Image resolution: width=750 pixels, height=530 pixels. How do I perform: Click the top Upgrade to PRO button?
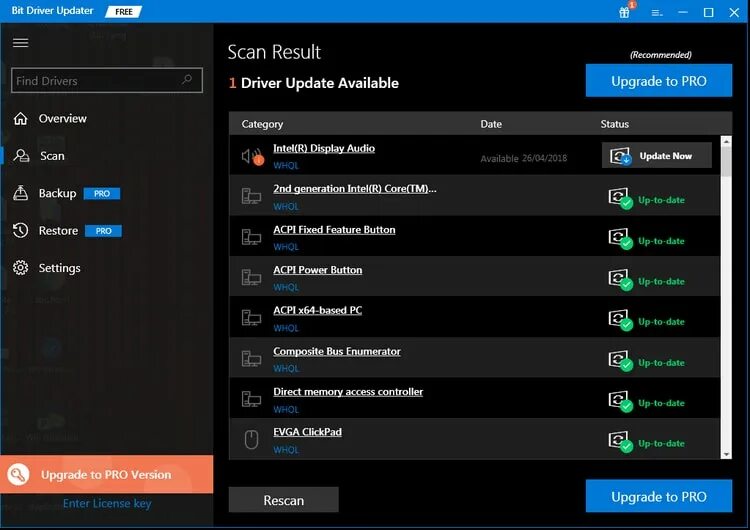[x=659, y=81]
